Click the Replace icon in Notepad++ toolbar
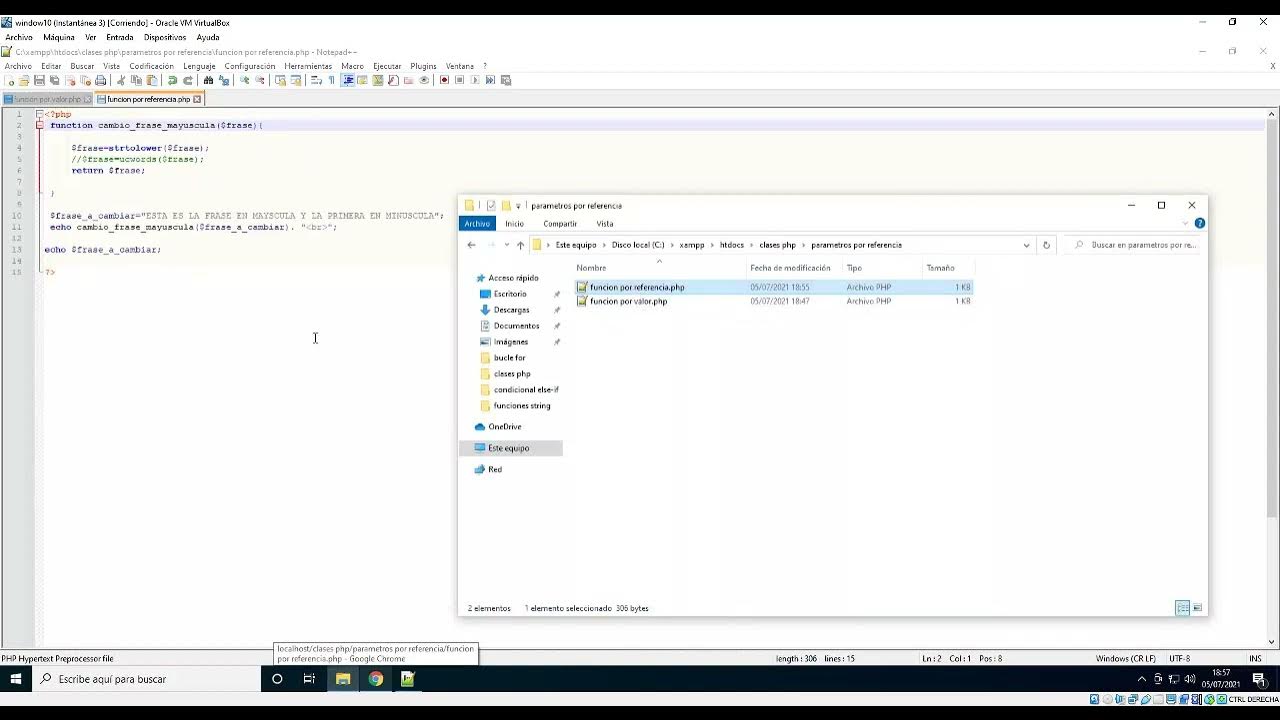 click(x=223, y=80)
